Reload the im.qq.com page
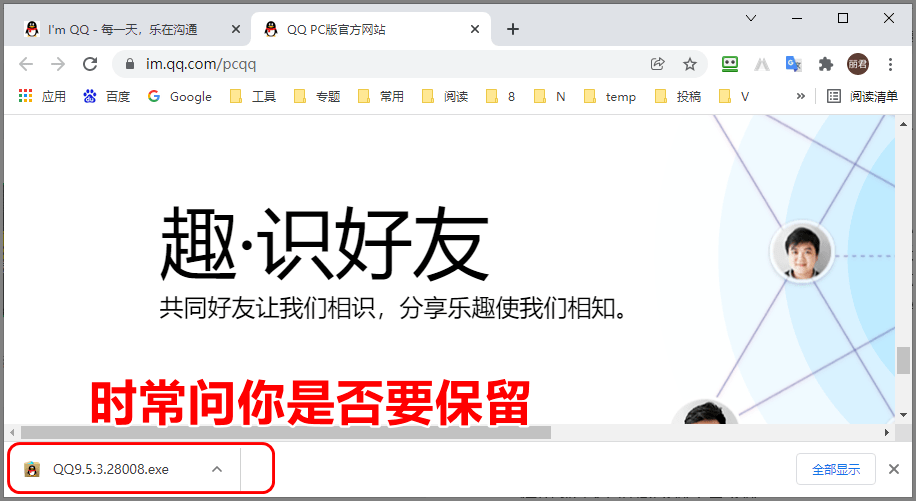Screen dimensions: 916x501 [89, 64]
